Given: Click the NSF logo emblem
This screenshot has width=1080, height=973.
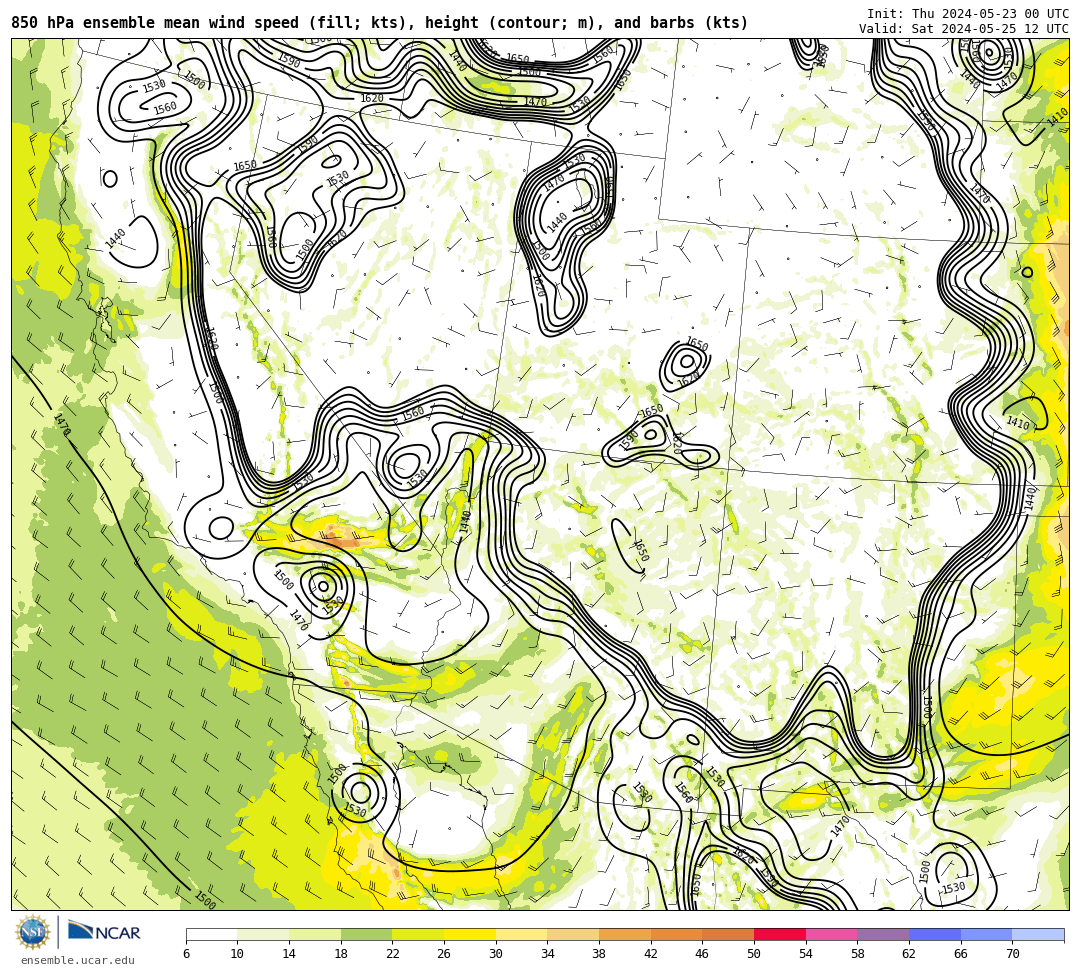Looking at the screenshot, I should (33, 932).
